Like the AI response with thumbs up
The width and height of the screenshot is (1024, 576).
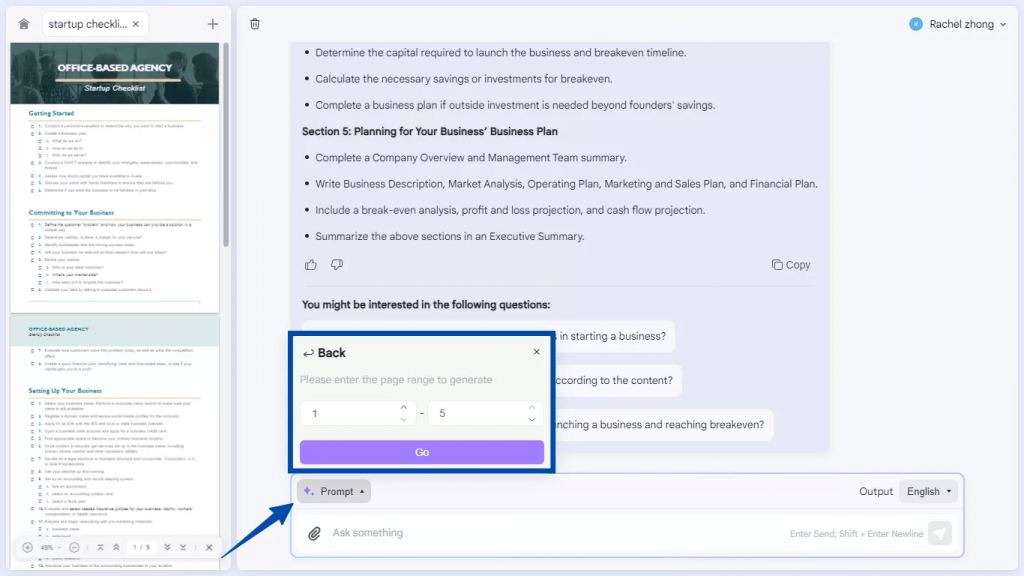[x=311, y=264]
